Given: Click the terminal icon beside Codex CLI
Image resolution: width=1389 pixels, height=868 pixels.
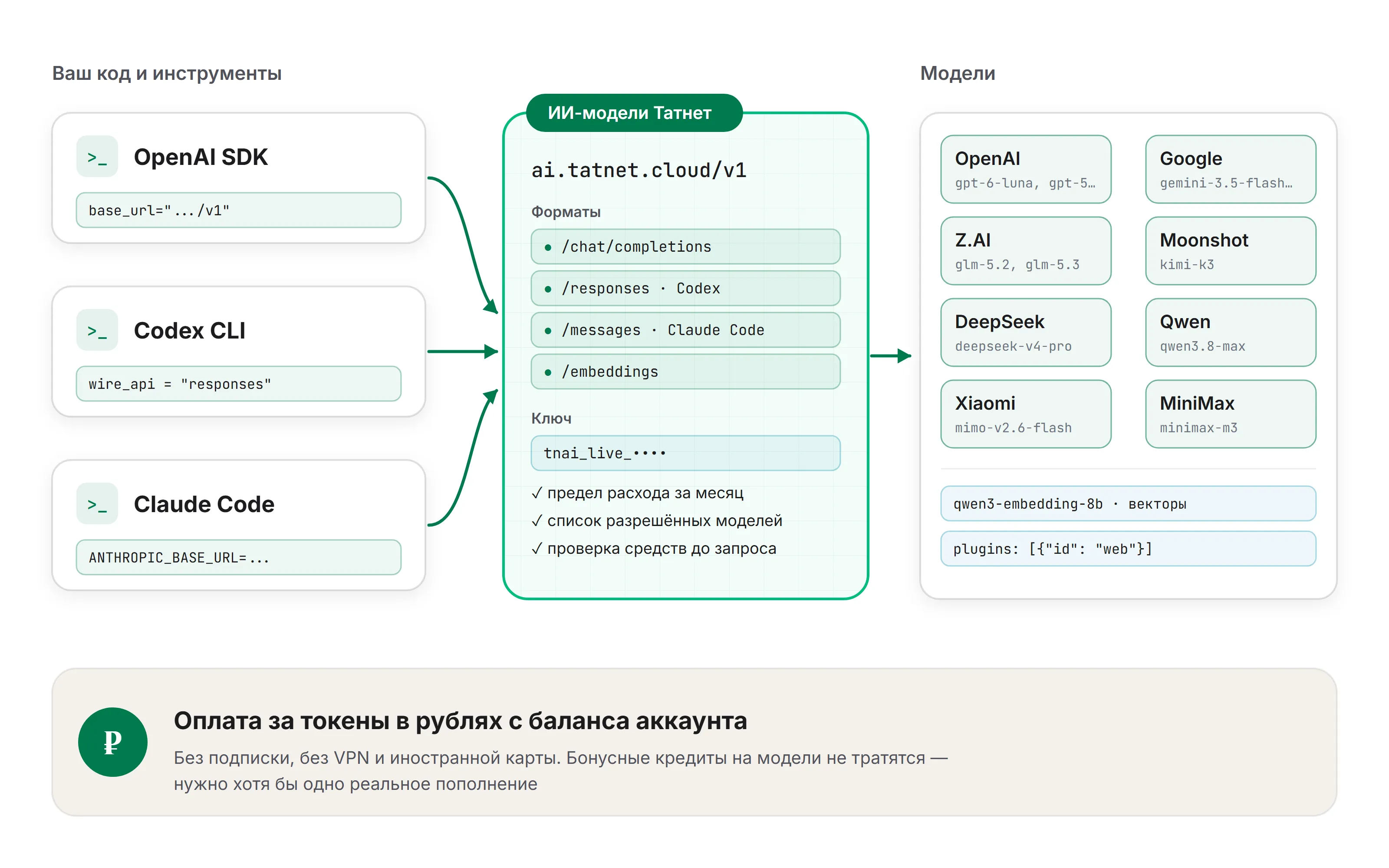Looking at the screenshot, I should pos(97,331).
